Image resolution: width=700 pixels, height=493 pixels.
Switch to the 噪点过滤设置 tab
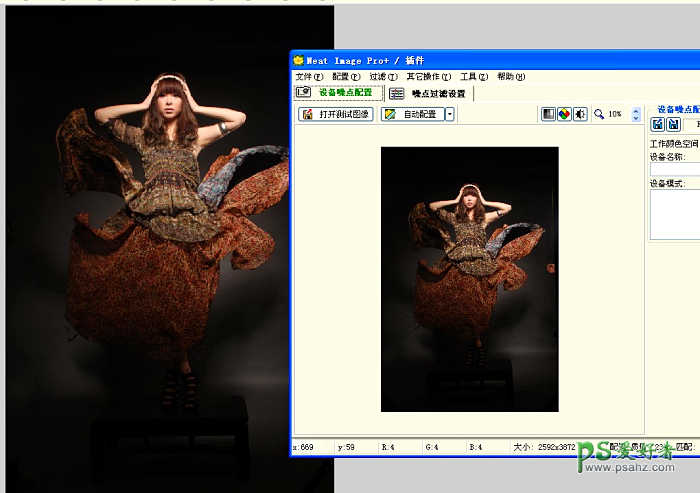click(x=429, y=93)
